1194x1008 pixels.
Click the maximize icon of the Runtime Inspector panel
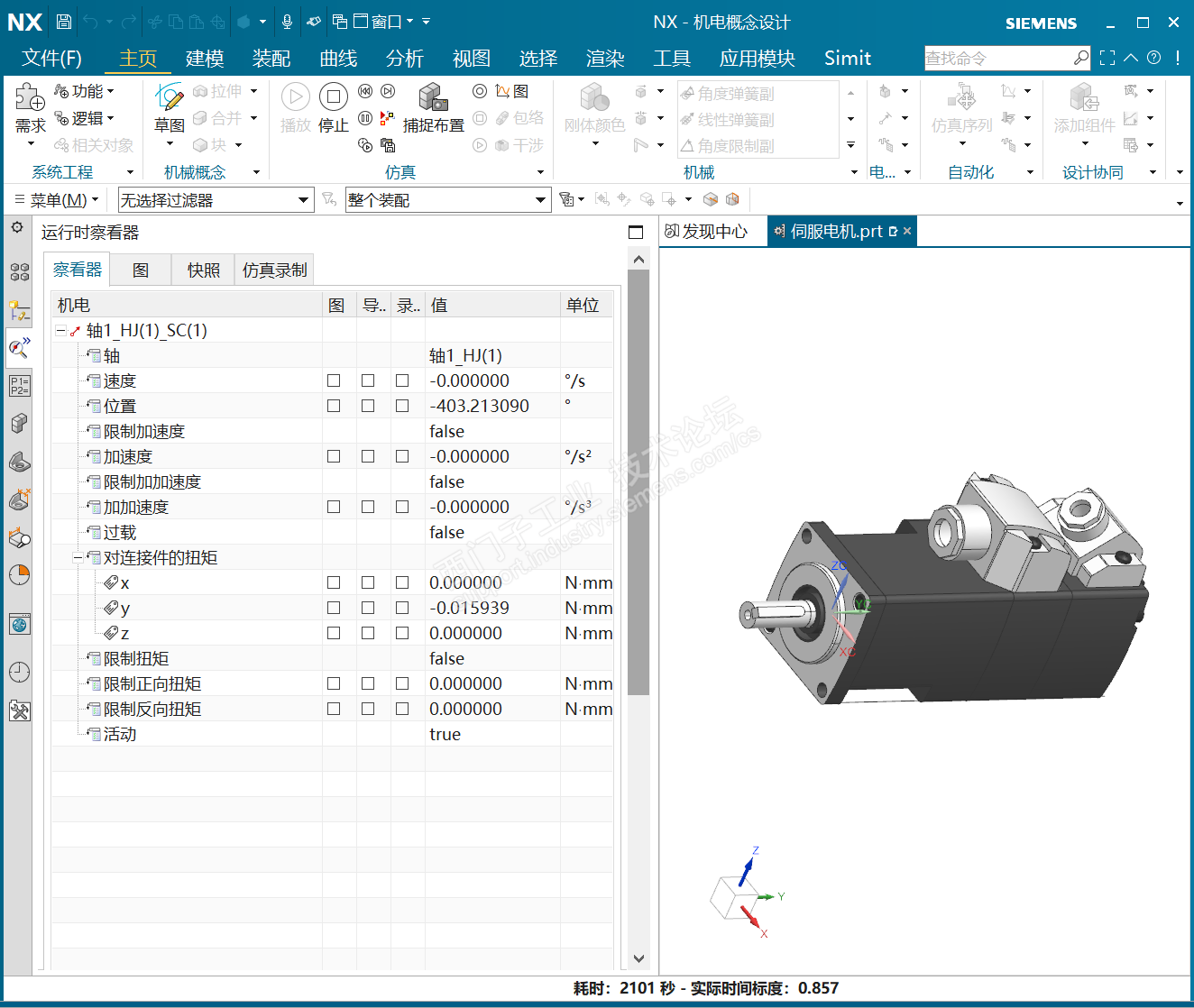tap(636, 232)
